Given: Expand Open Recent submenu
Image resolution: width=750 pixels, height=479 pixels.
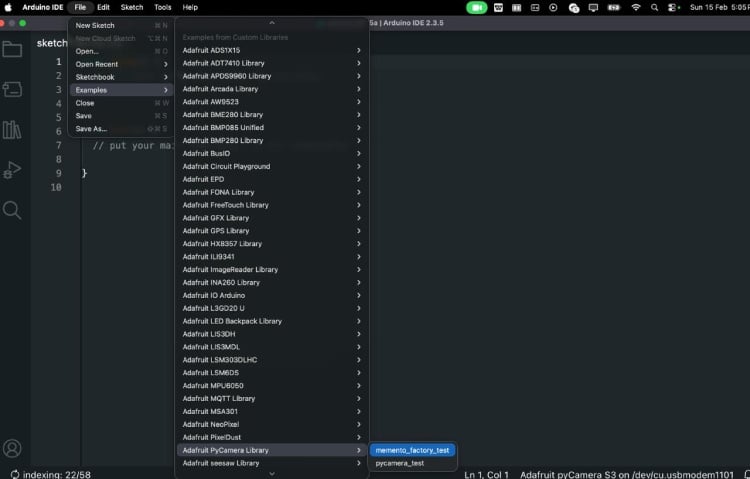Looking at the screenshot, I should tap(121, 64).
